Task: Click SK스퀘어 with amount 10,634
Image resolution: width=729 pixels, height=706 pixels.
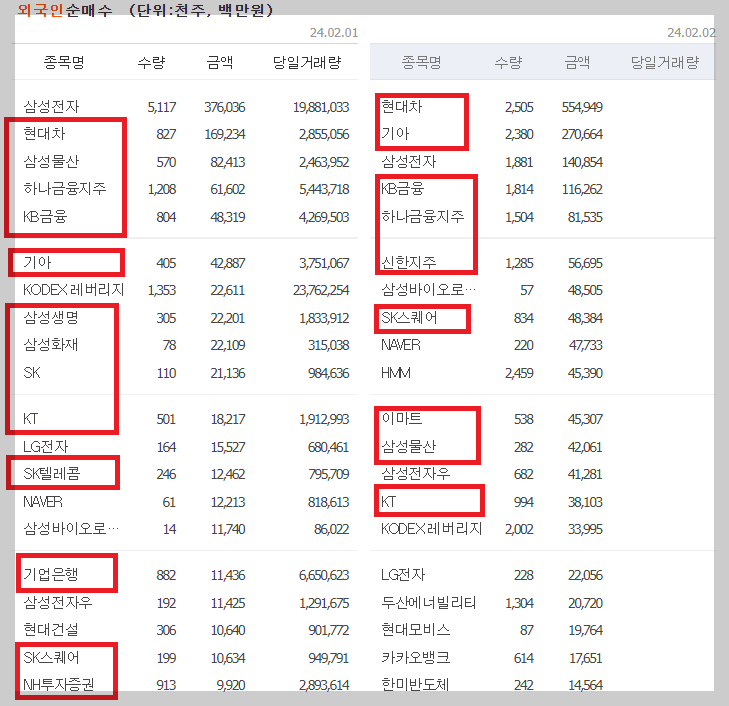Action: (x=51, y=657)
